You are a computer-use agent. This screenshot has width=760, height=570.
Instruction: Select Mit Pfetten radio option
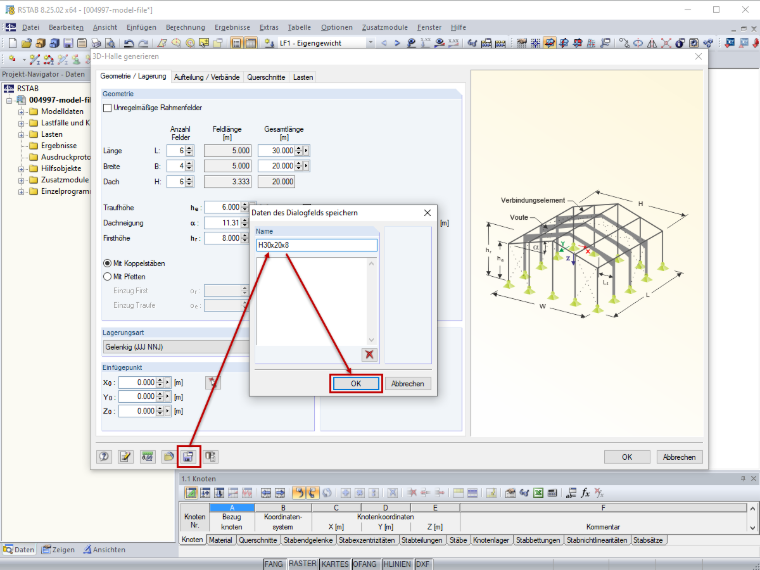[107, 277]
